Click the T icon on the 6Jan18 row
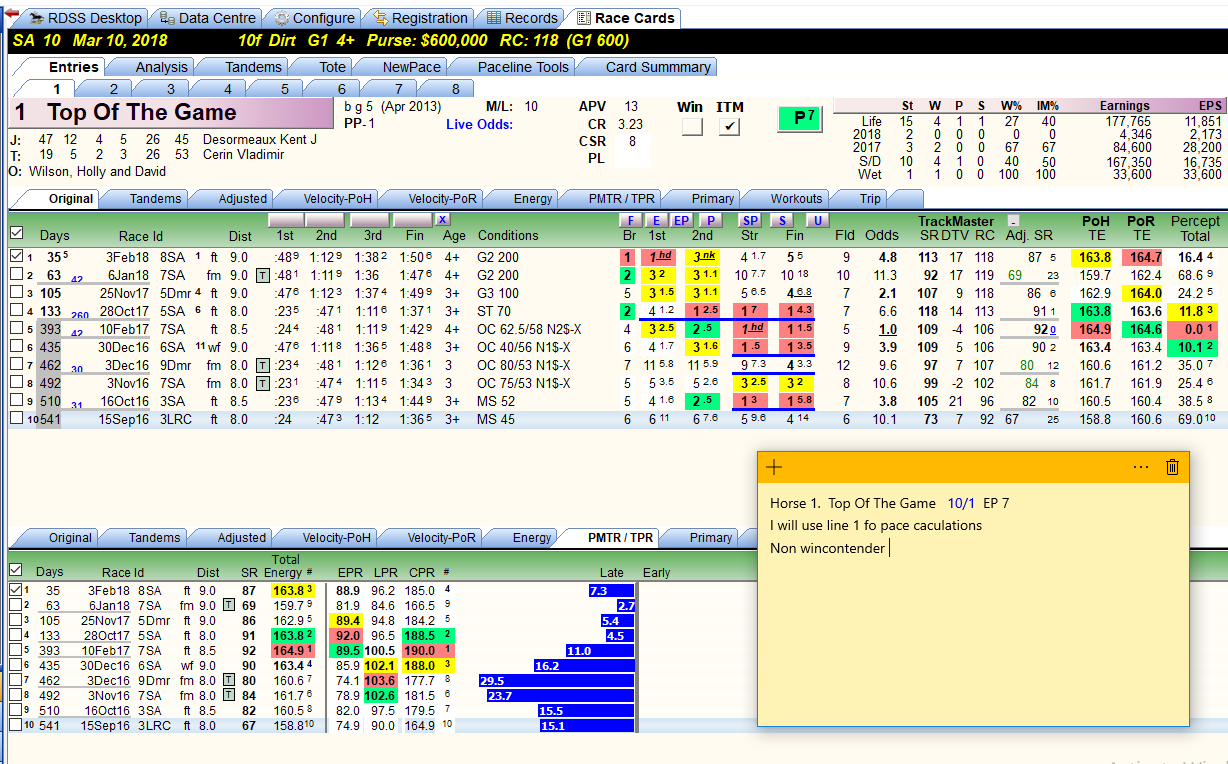This screenshot has width=1228, height=764. [262, 275]
